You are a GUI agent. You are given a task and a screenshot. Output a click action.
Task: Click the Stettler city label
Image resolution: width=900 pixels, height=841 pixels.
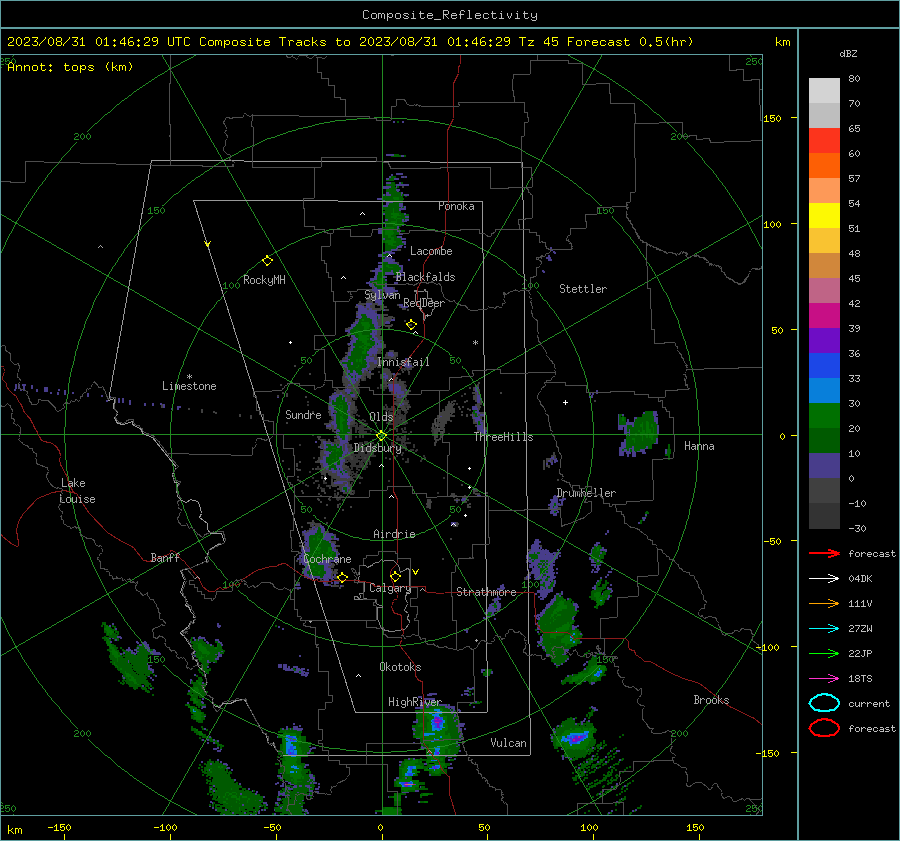(583, 289)
